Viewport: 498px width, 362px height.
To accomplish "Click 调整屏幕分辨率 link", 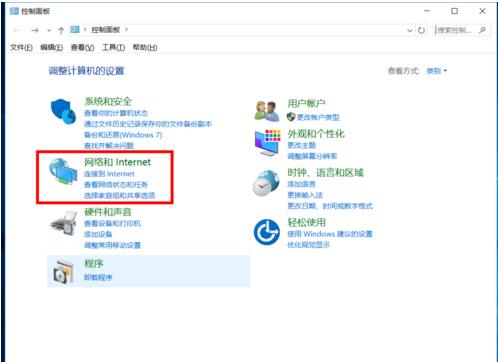I will 312,156.
